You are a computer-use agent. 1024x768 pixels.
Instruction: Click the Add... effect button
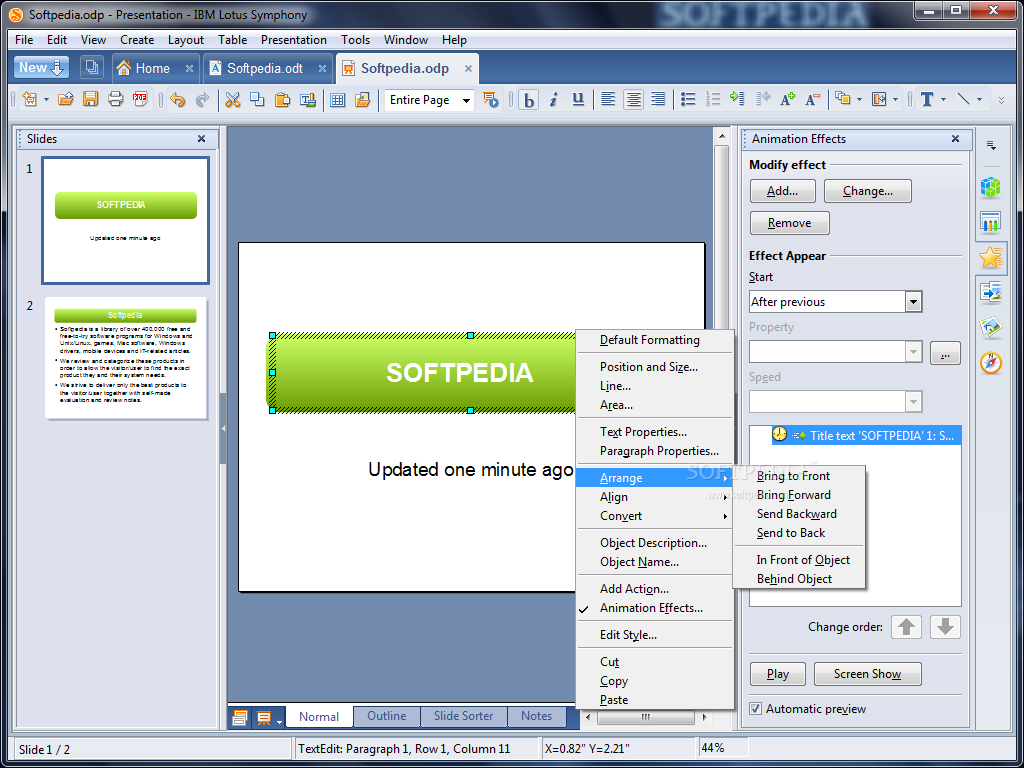tap(782, 191)
